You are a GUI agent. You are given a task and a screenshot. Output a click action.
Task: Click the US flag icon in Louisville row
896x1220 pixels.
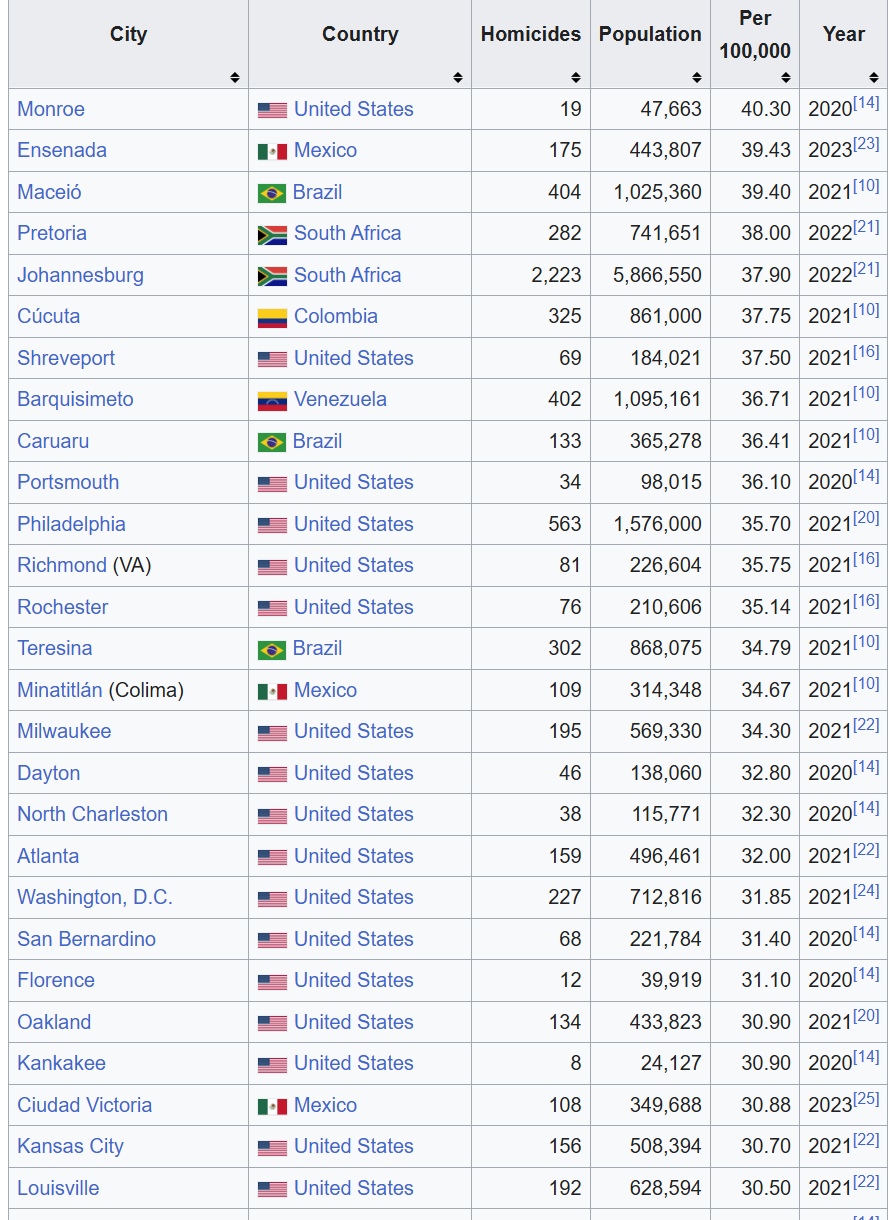[272, 1189]
